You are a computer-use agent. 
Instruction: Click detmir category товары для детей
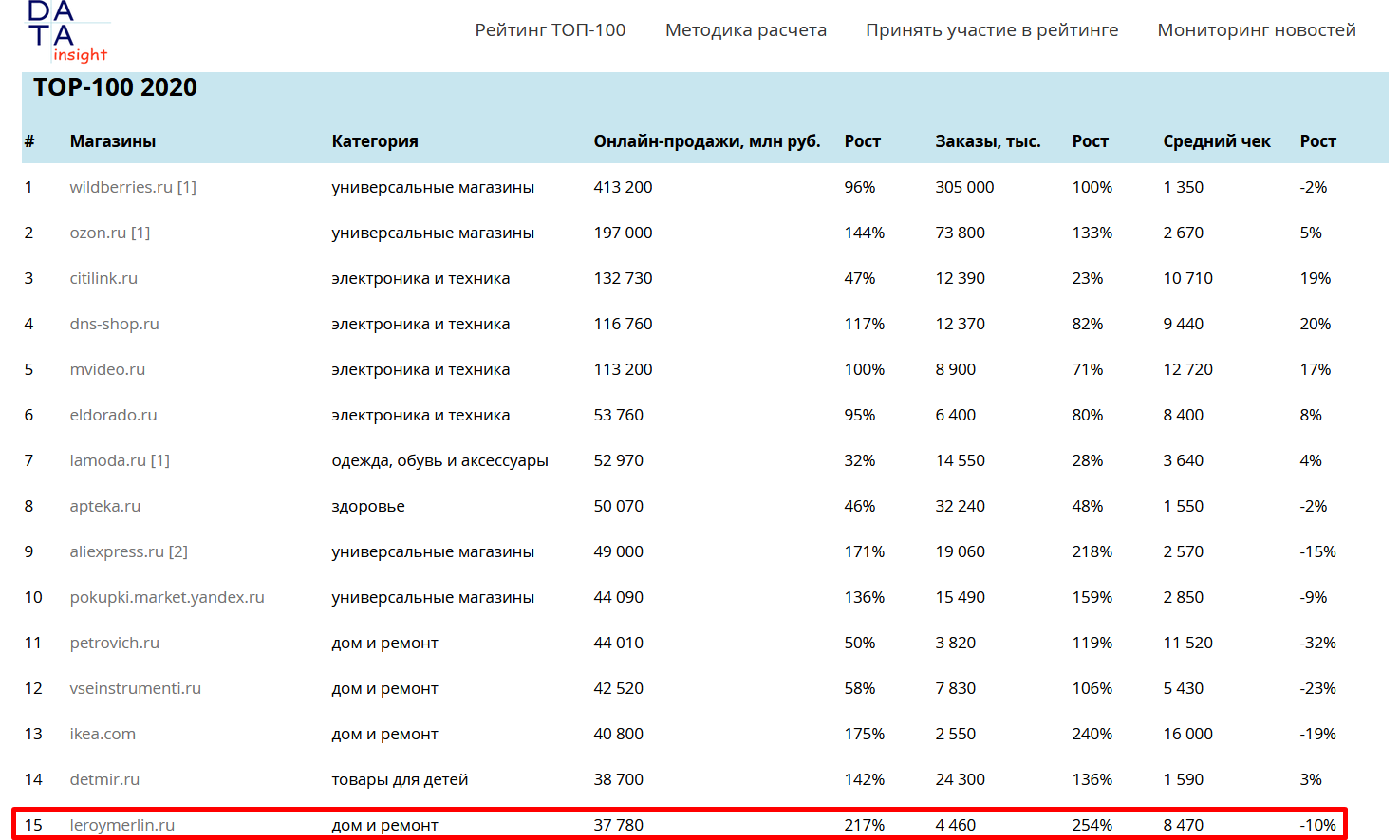pos(400,779)
